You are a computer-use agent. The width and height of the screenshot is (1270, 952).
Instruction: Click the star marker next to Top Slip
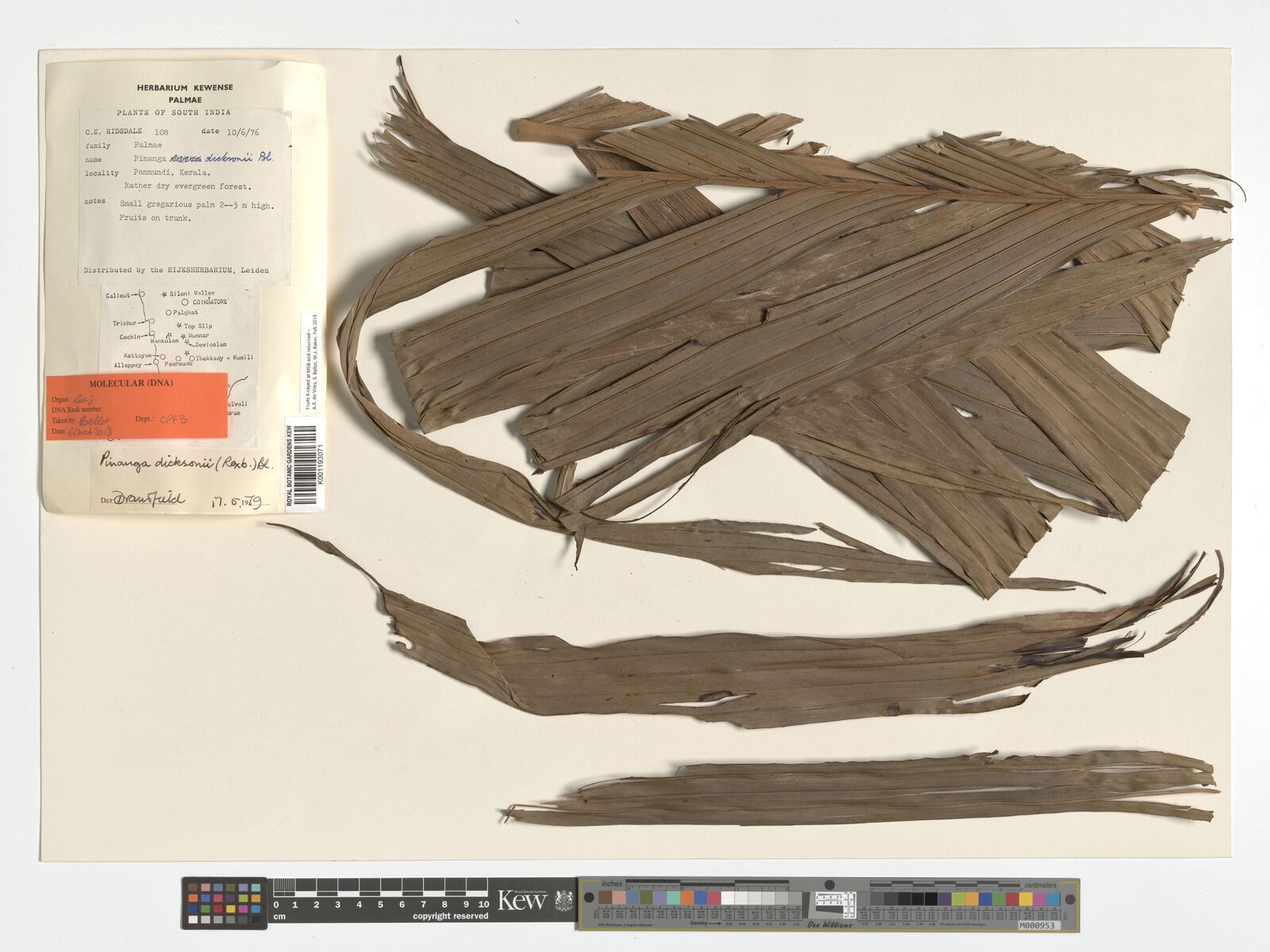pyautogui.click(x=179, y=326)
